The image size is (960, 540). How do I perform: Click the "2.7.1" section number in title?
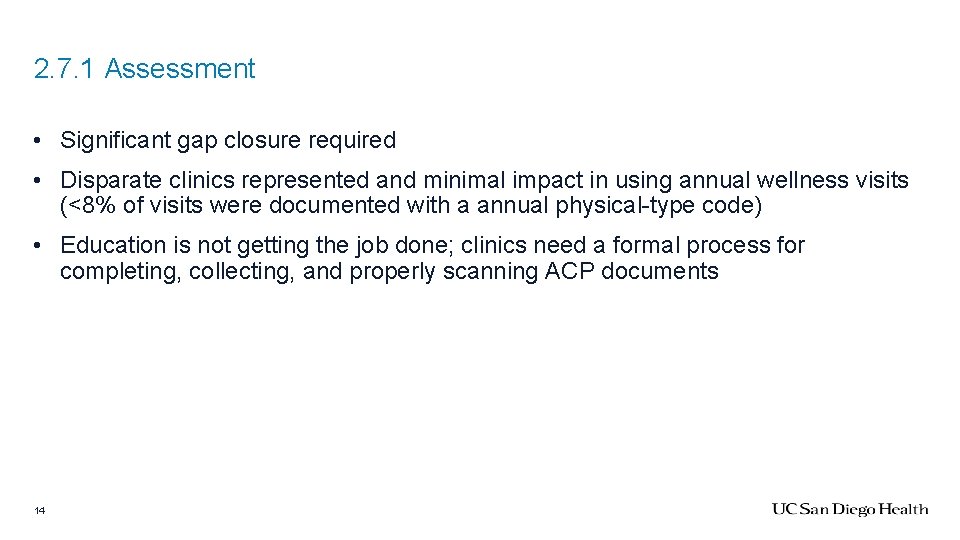65,69
